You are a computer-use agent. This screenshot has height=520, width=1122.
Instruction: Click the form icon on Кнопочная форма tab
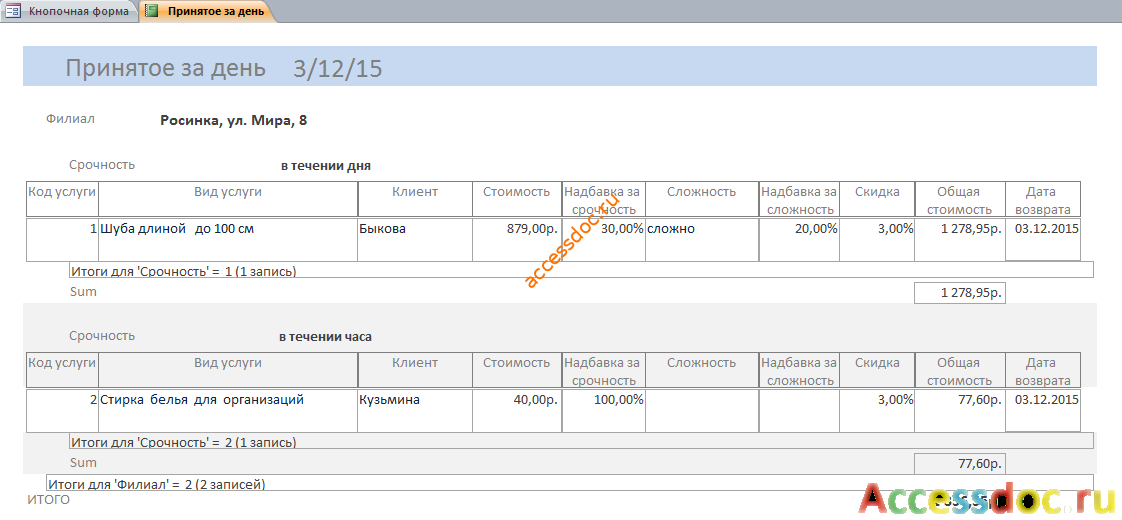(x=13, y=11)
